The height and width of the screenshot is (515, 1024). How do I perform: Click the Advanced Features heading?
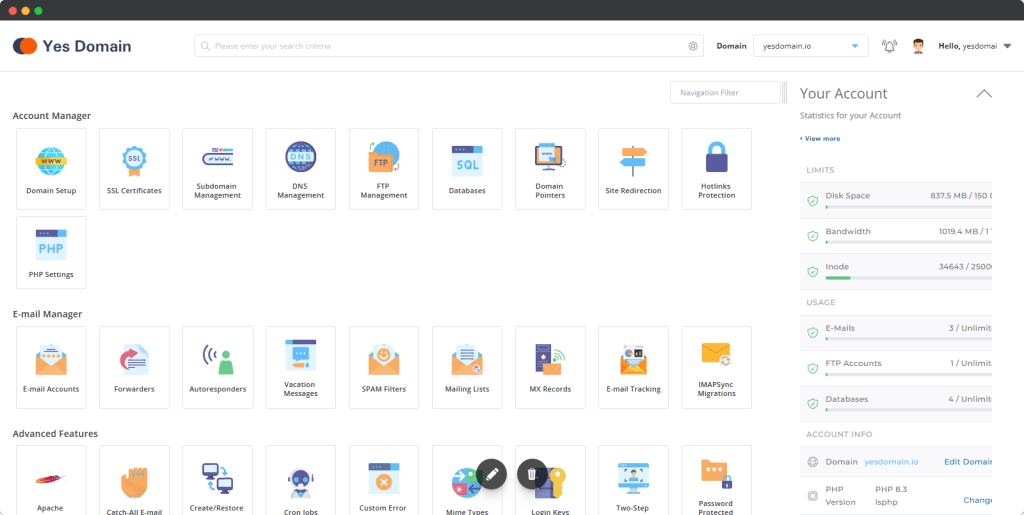56,433
